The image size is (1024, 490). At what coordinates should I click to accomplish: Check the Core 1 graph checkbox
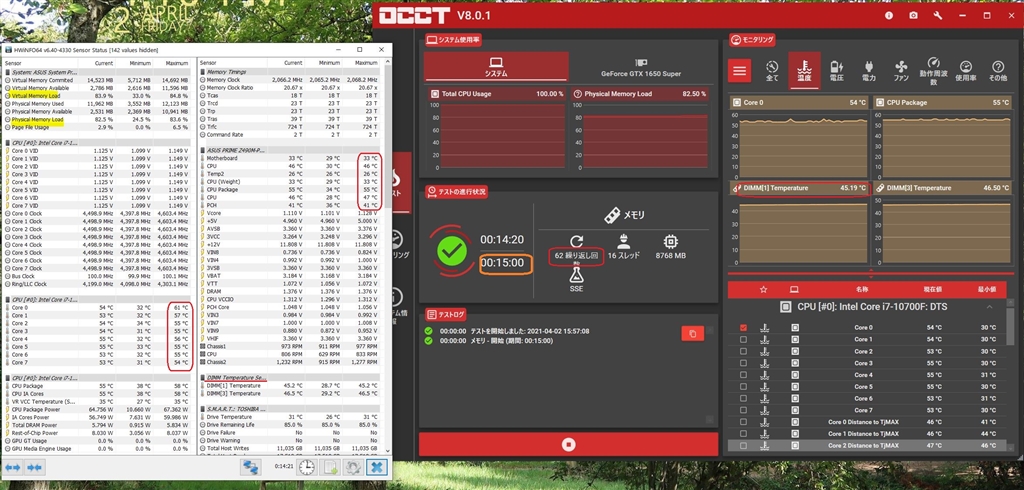(x=743, y=339)
